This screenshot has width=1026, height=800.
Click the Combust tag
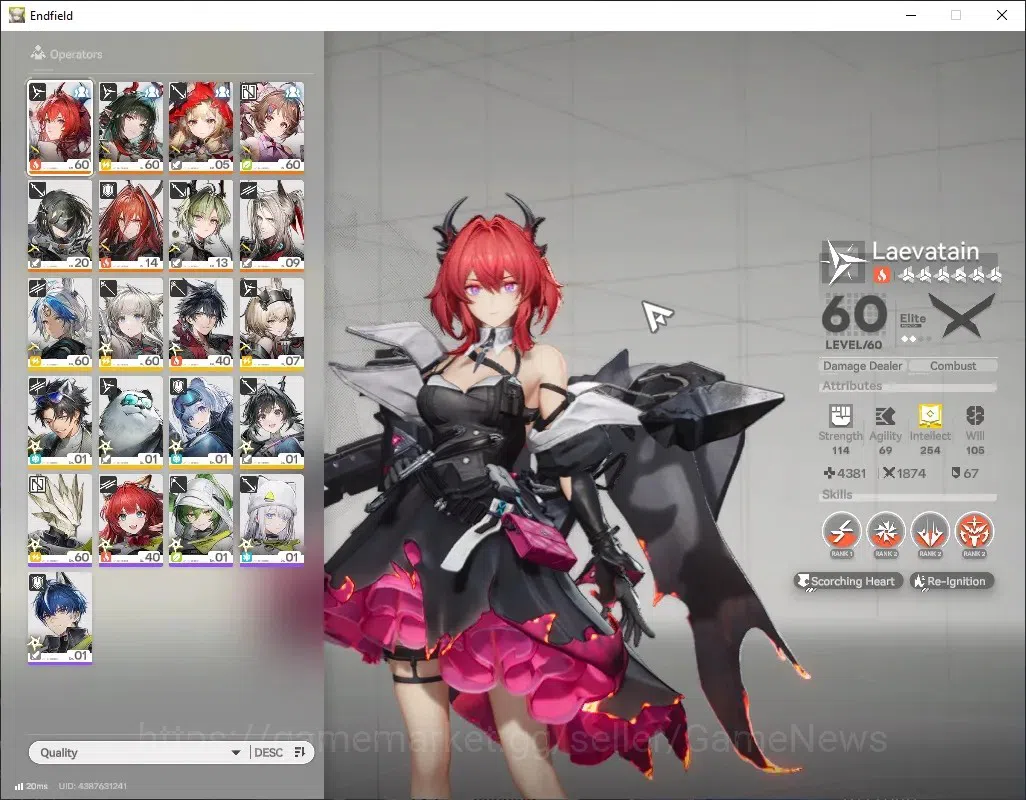[953, 366]
